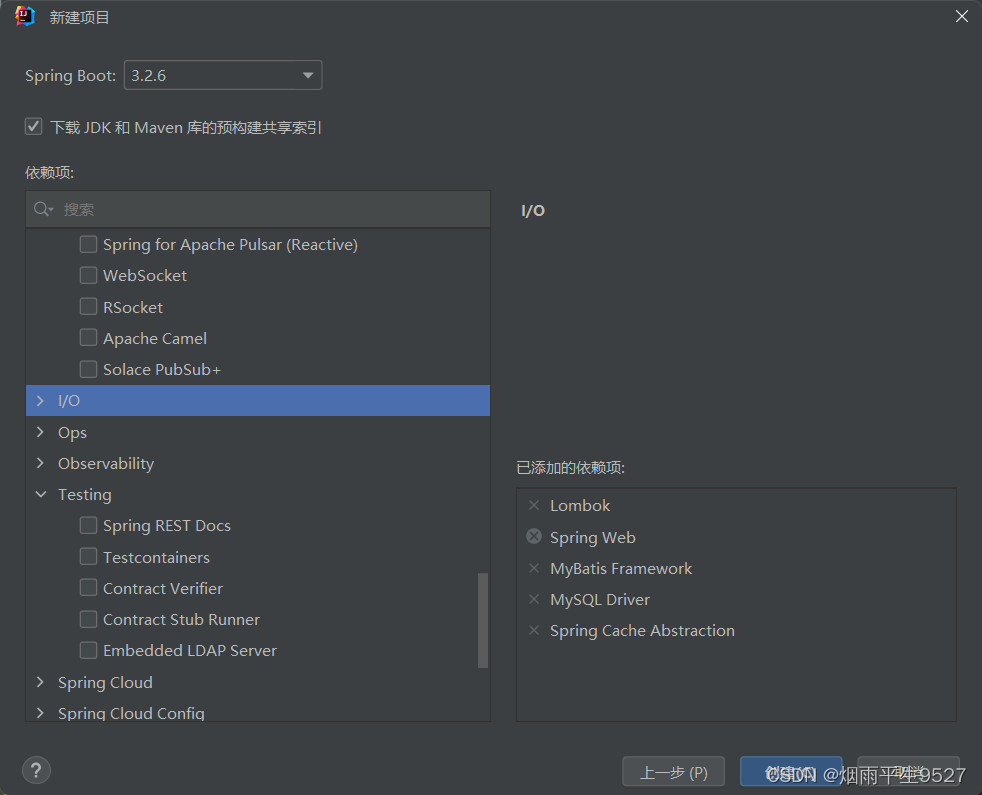Click the search magnifier icon in dependencies field
The image size is (982, 795).
(x=42, y=209)
